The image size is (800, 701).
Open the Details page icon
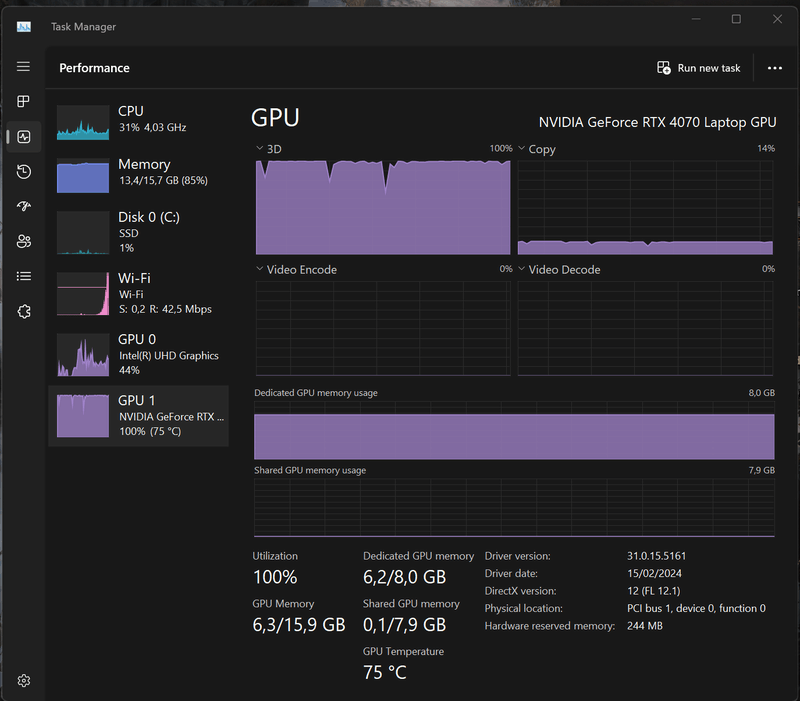tap(23, 277)
